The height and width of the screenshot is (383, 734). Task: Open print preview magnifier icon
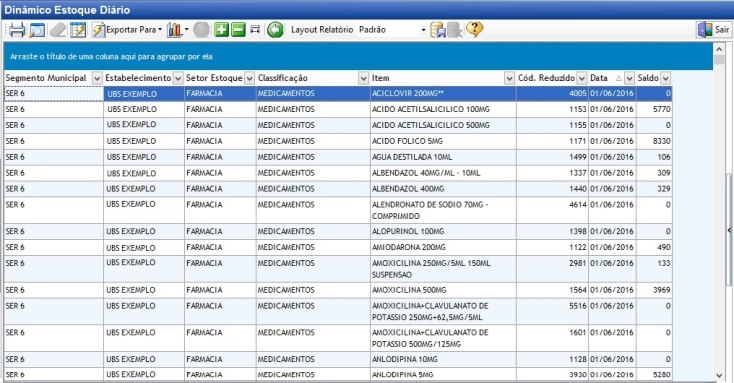(x=37, y=30)
